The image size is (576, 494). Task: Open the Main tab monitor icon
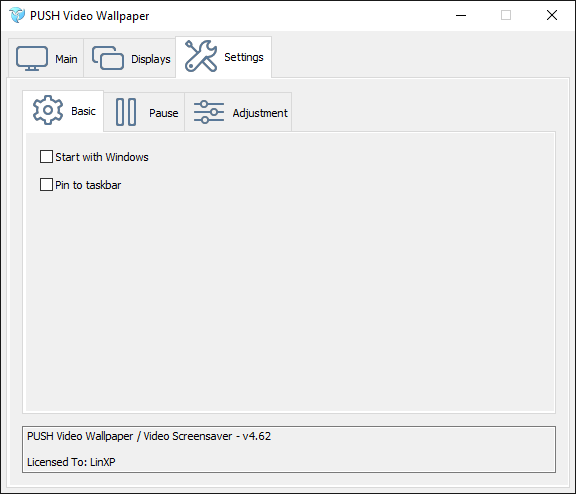pyautogui.click(x=32, y=58)
